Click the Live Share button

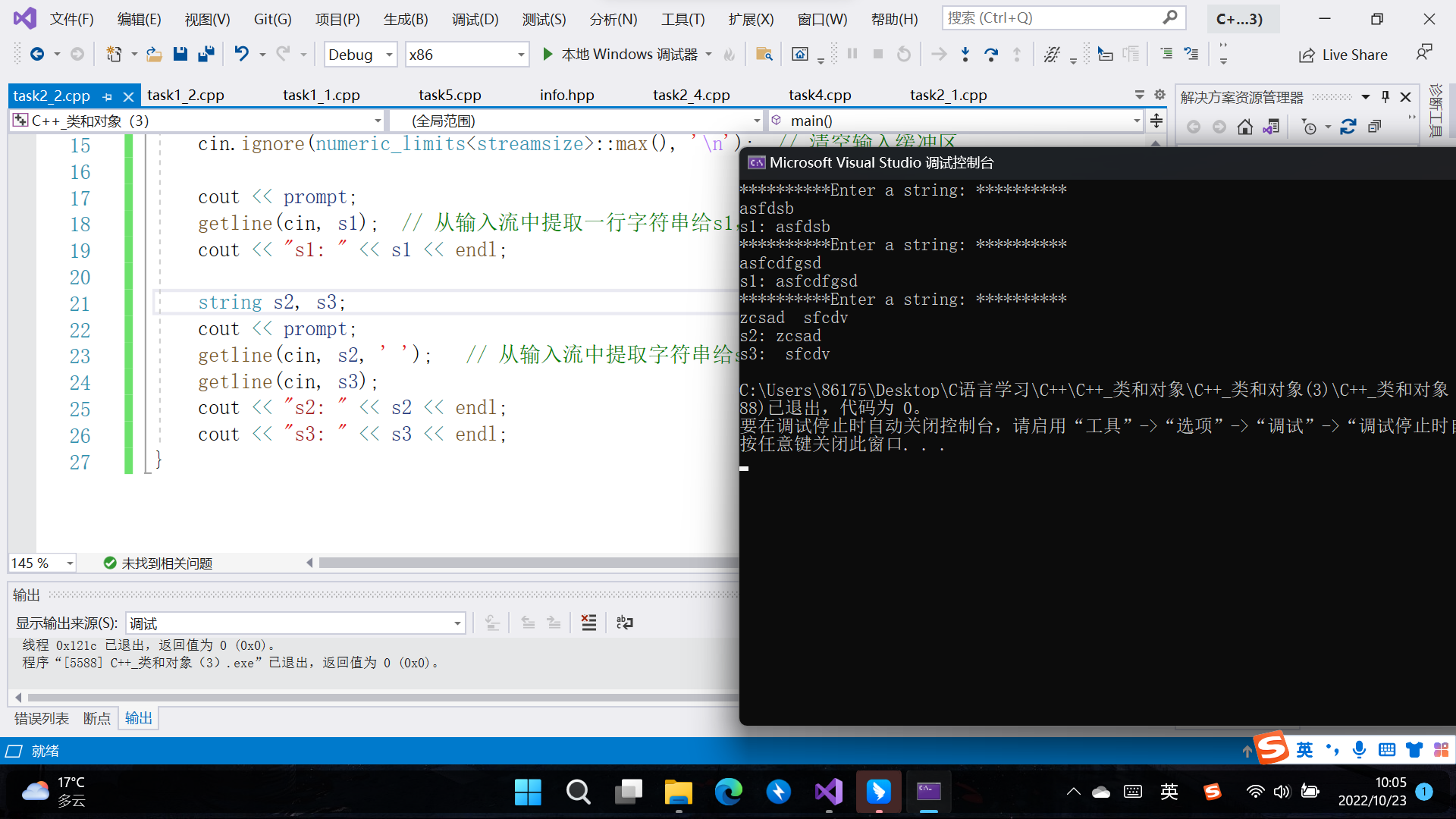1343,55
